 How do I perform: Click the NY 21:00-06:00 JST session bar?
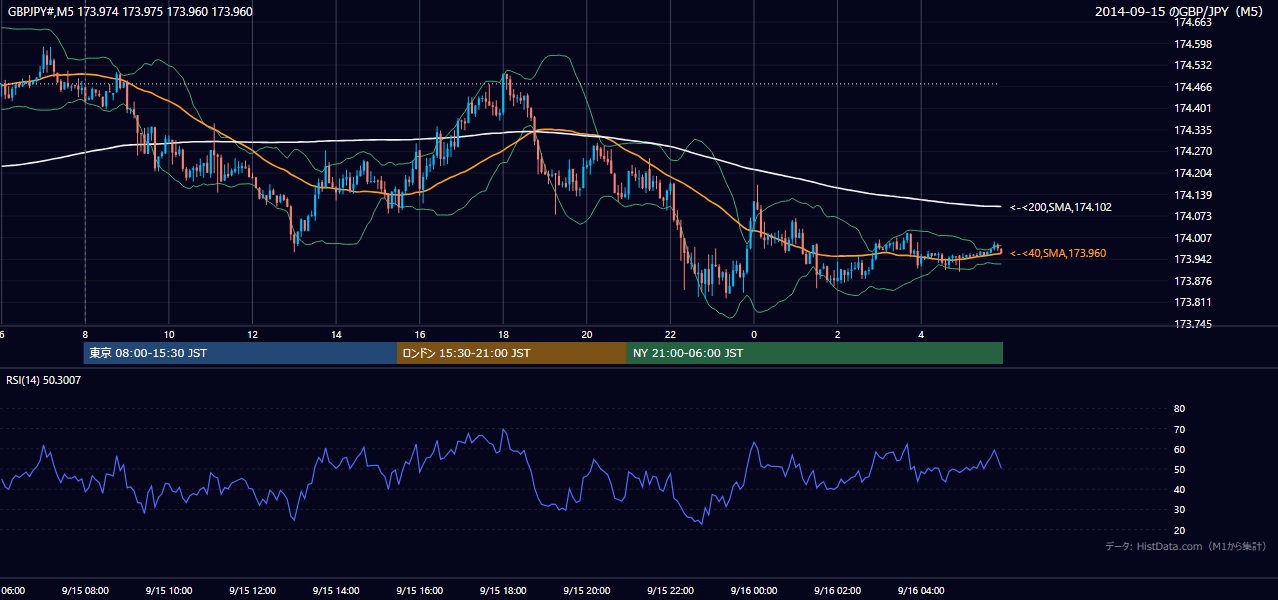pos(815,353)
